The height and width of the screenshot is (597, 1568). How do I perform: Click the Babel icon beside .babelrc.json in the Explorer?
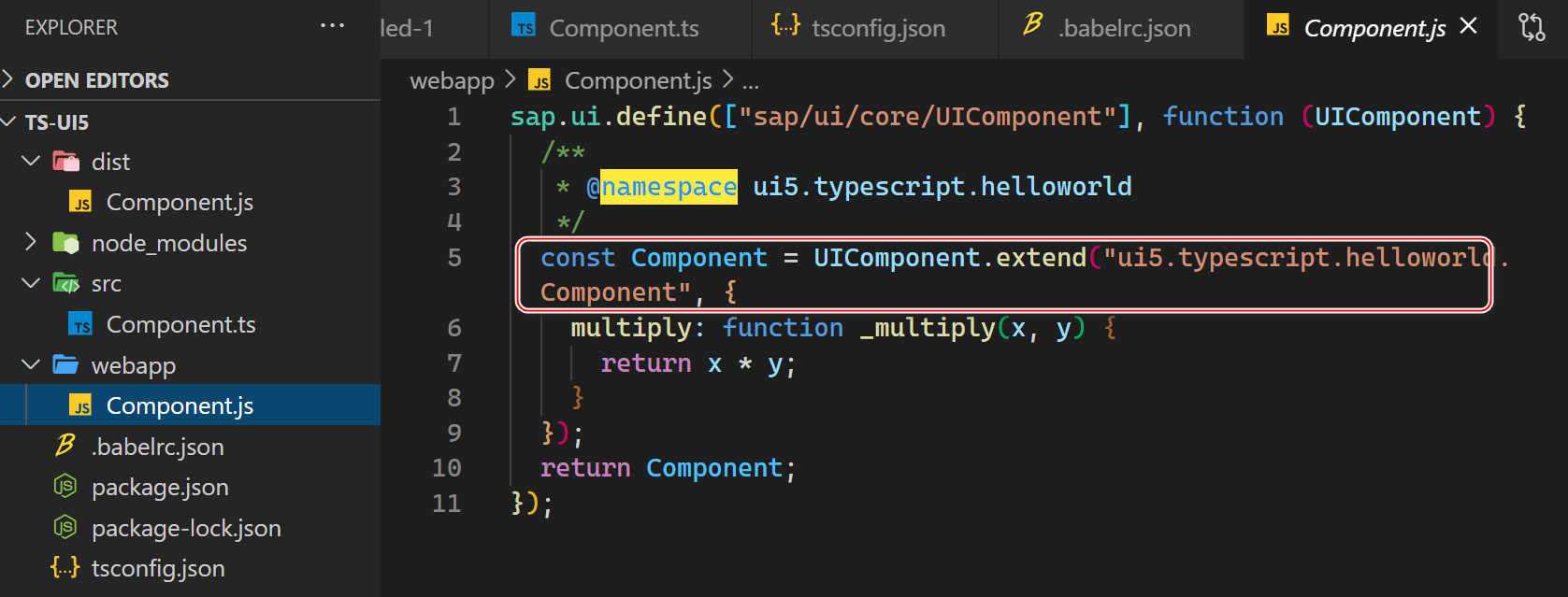pyautogui.click(x=65, y=446)
